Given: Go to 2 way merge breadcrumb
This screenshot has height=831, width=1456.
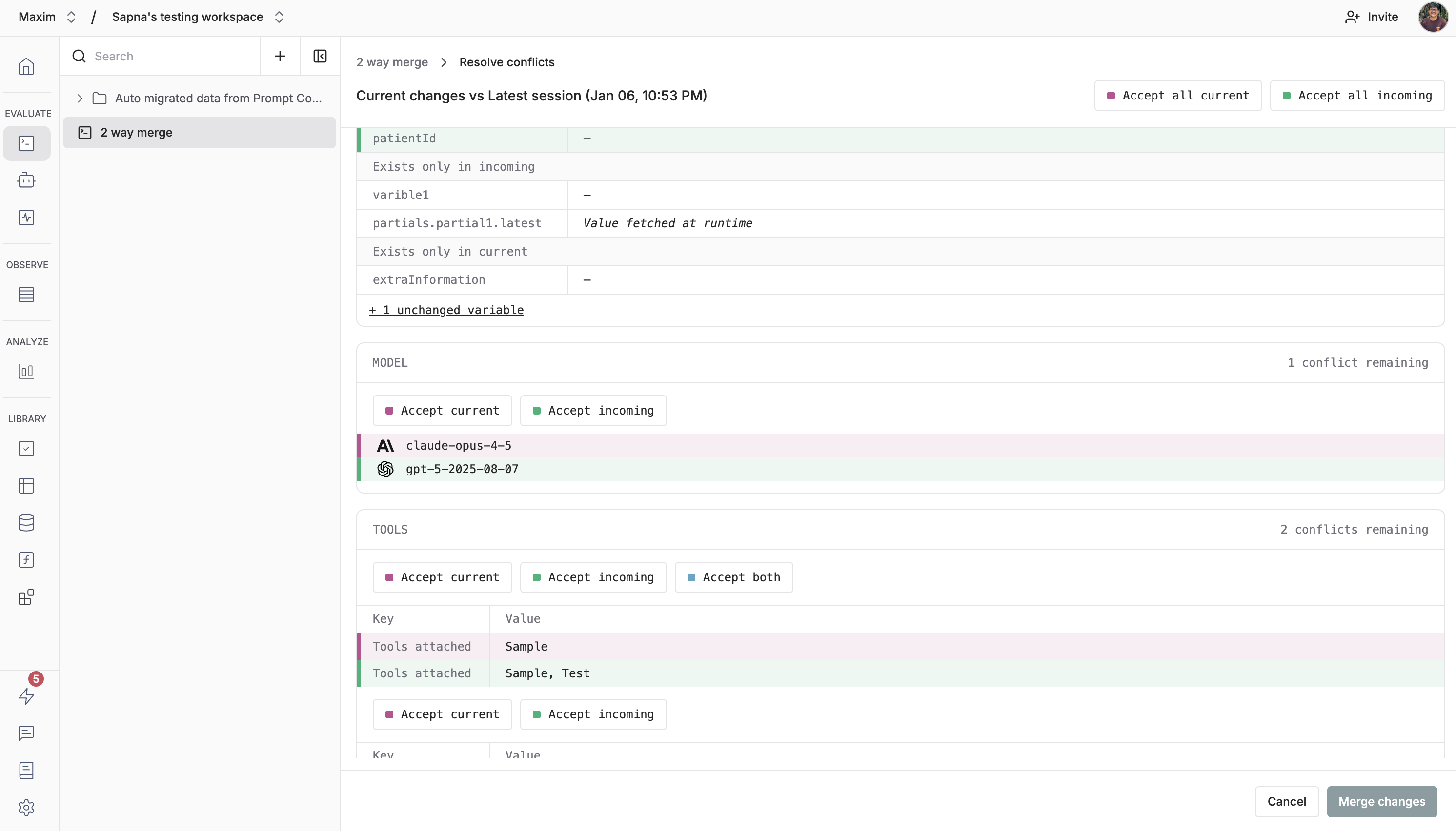Looking at the screenshot, I should click(392, 62).
